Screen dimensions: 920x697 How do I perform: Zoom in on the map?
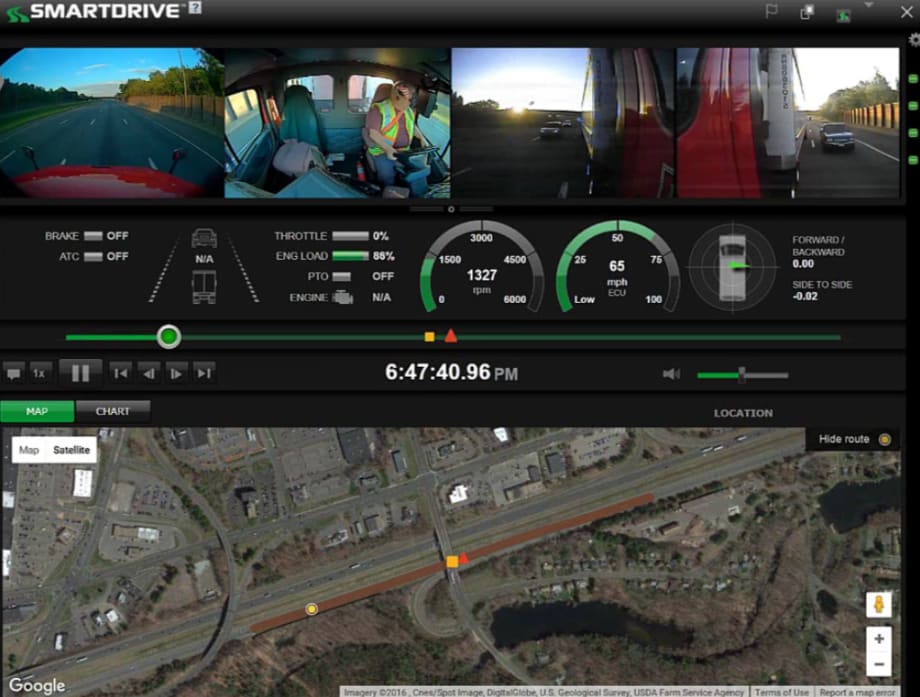[878, 637]
